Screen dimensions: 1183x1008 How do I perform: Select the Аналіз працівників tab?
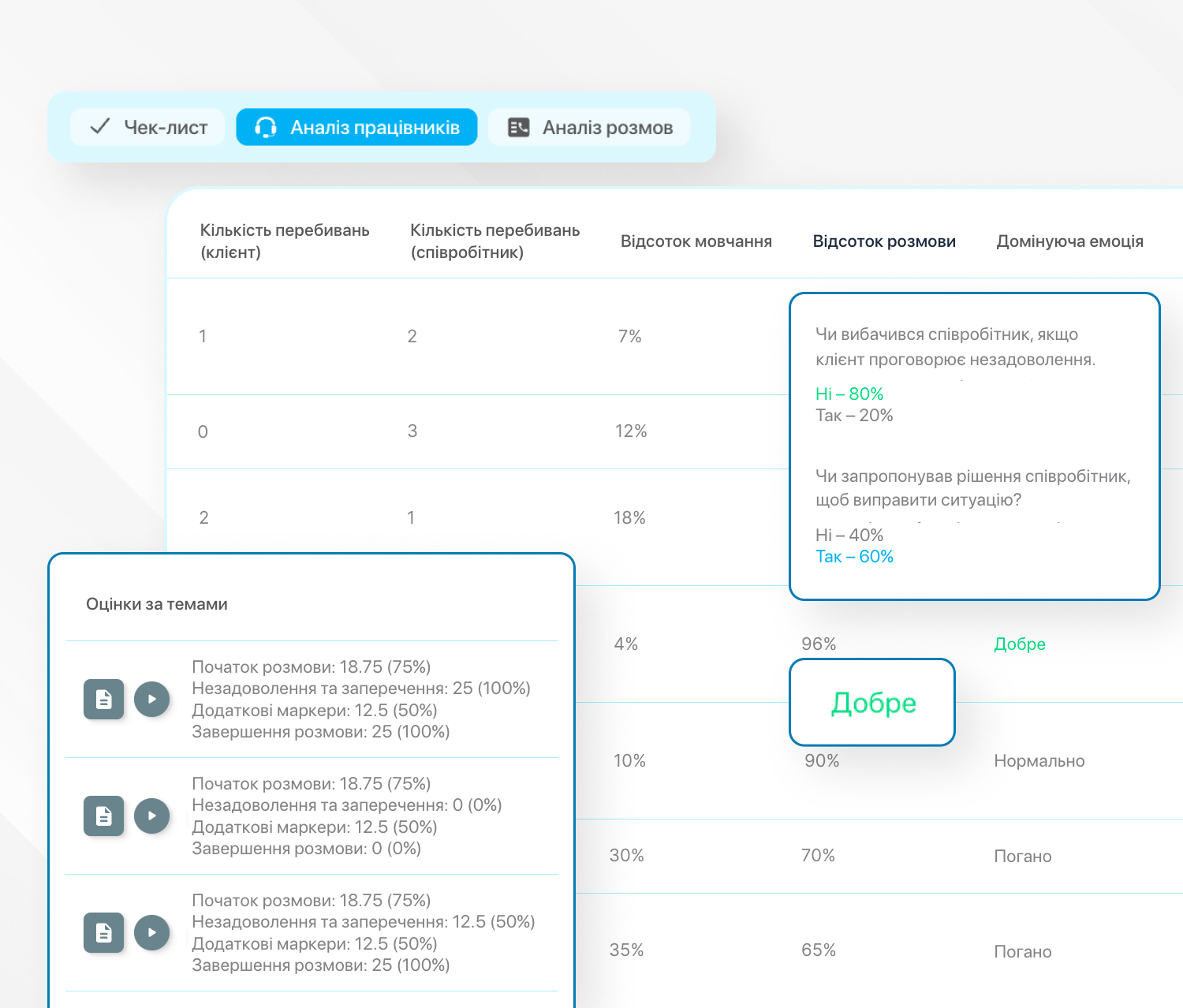point(356,127)
